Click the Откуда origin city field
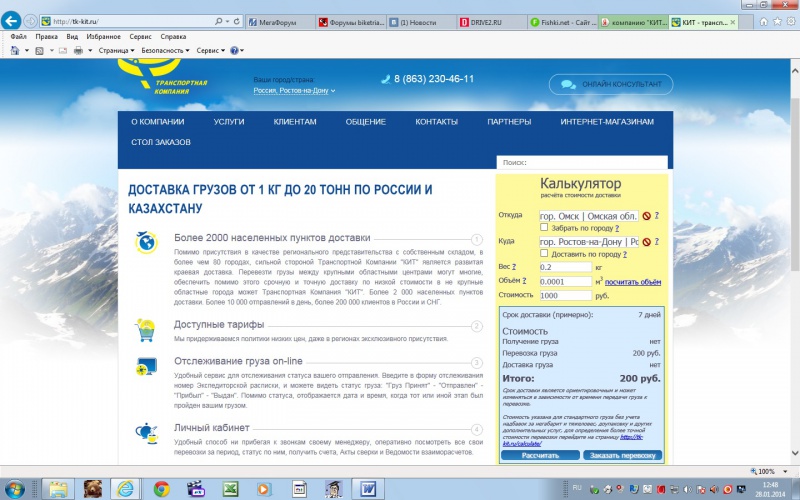 (589, 216)
